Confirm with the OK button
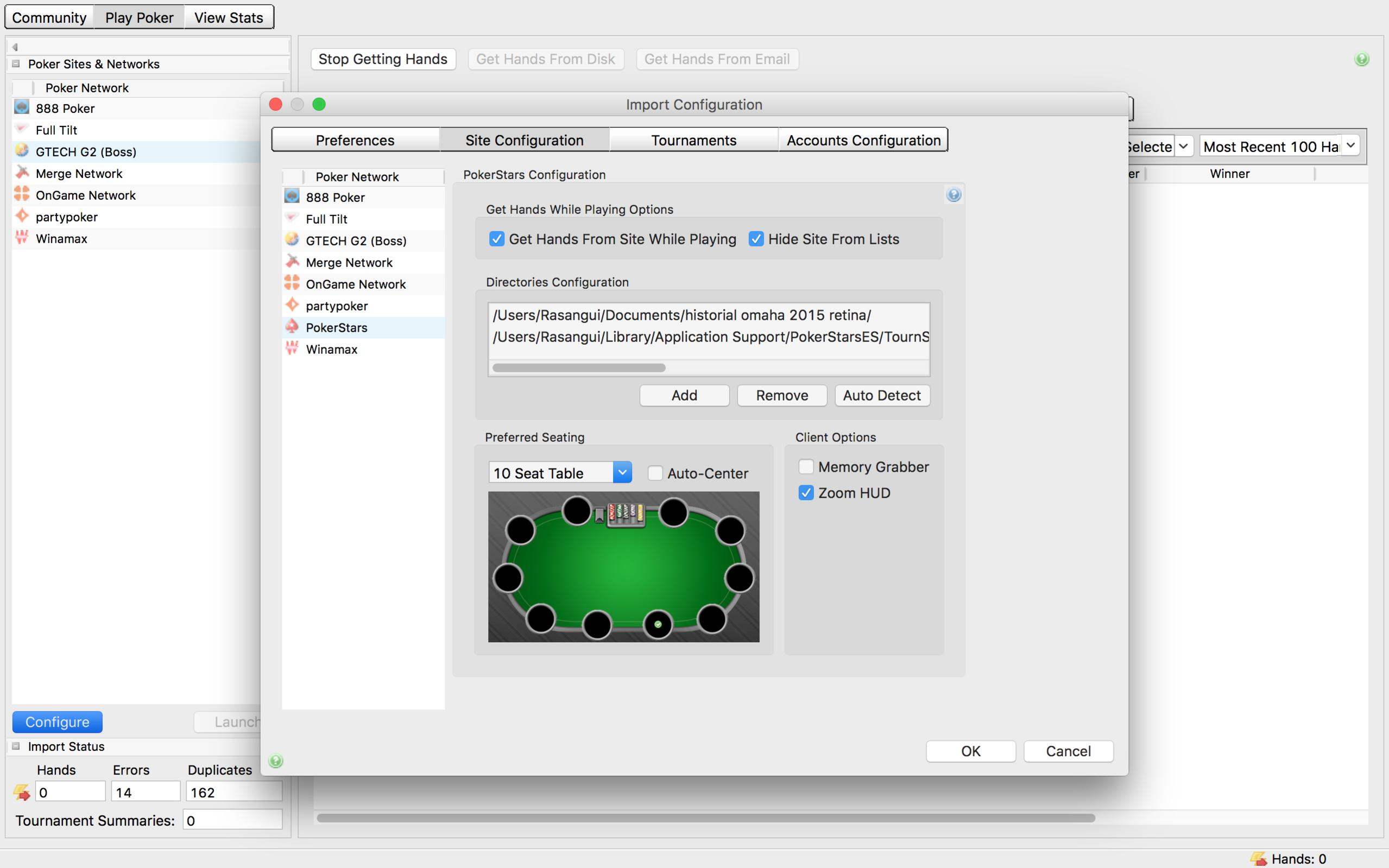This screenshot has width=1389, height=868. 970,751
